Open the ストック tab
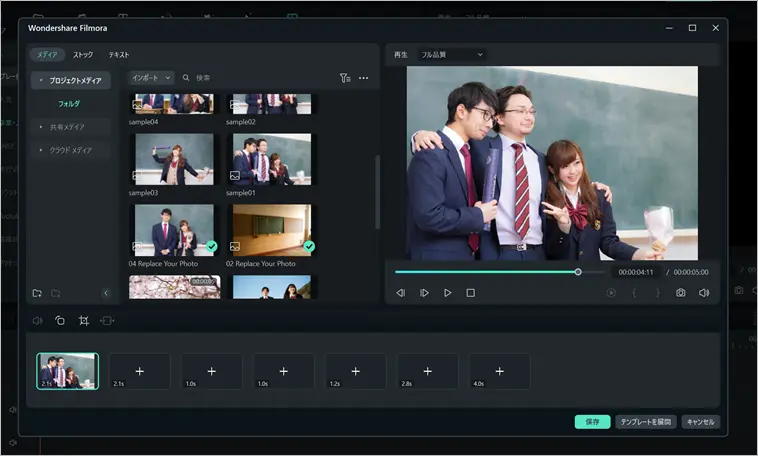Image resolution: width=758 pixels, height=456 pixels. point(83,55)
